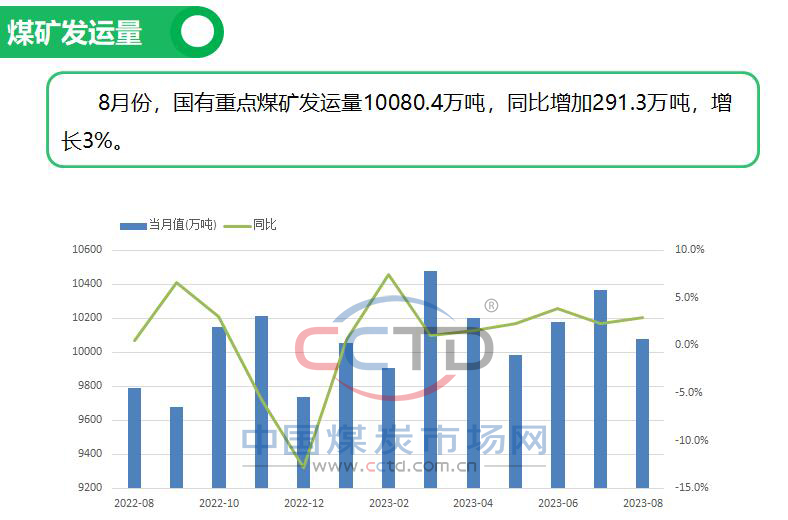Click the 2023-02 x-axis label
This screenshot has width=788, height=520.
pos(388,503)
